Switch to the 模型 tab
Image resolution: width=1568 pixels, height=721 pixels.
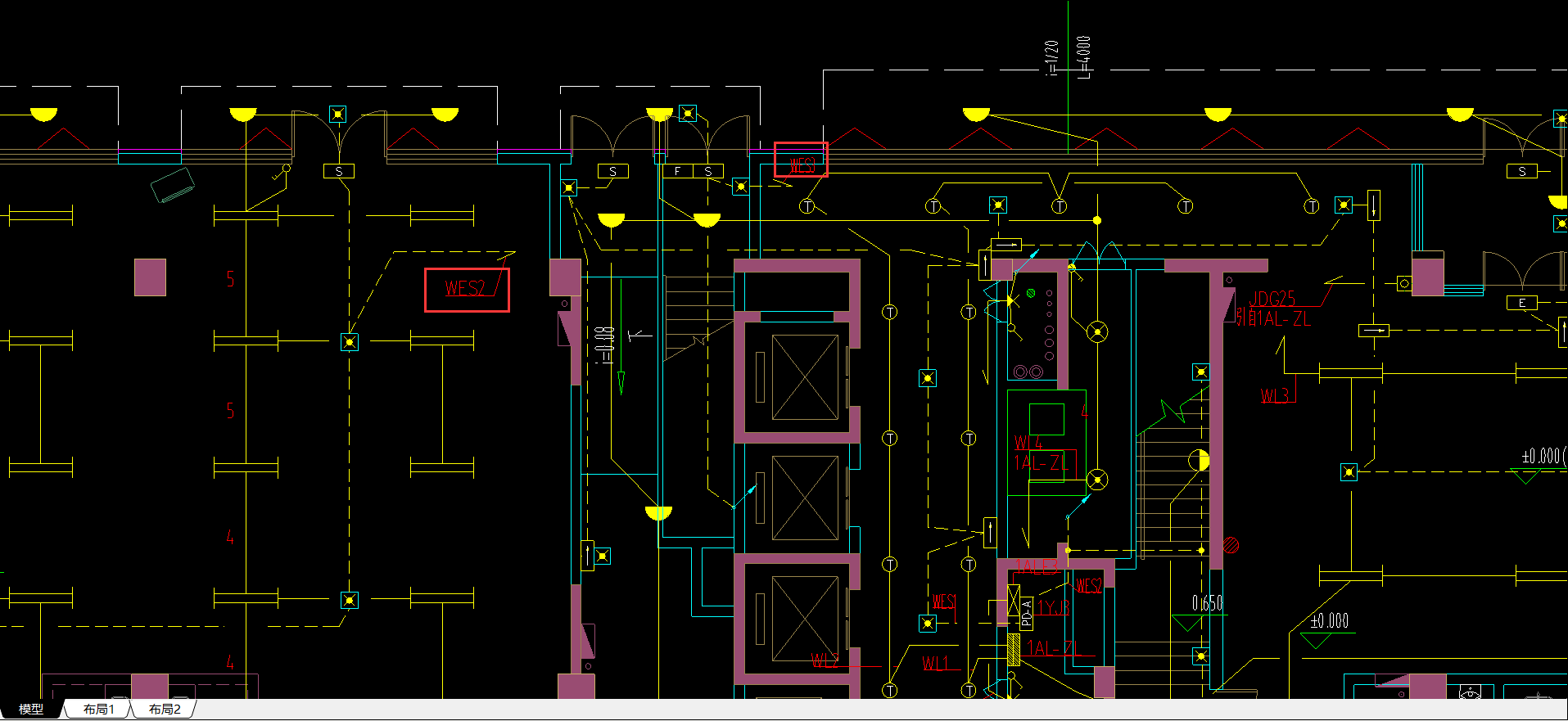click(31, 710)
